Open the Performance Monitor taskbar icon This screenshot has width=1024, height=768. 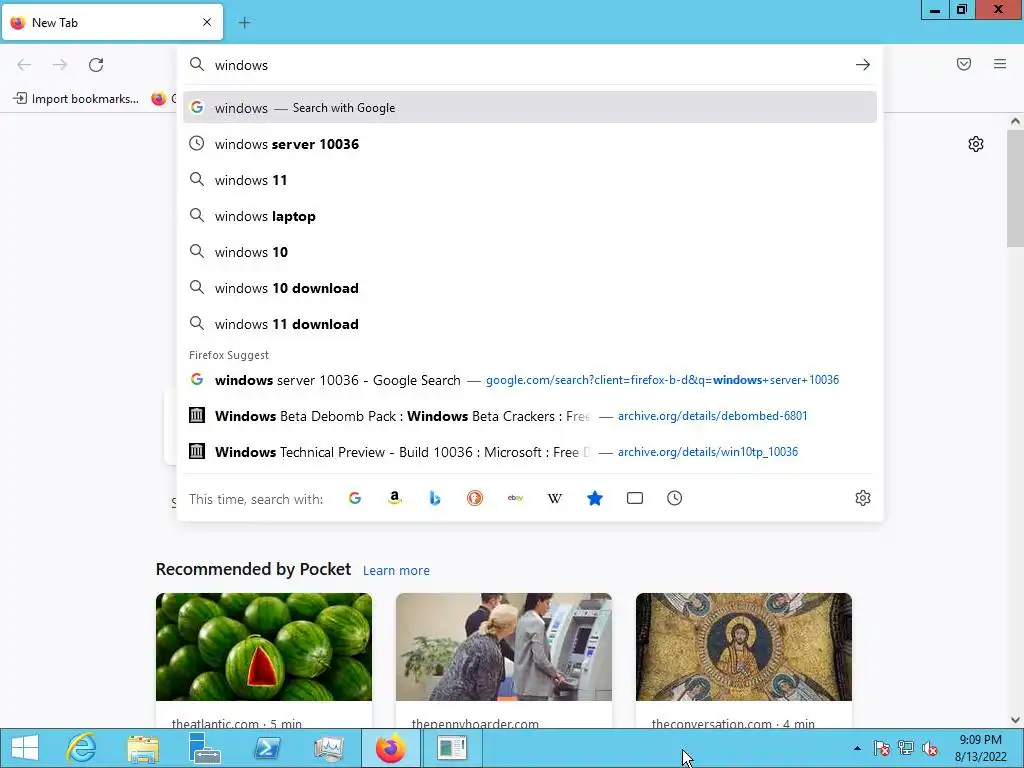point(328,748)
